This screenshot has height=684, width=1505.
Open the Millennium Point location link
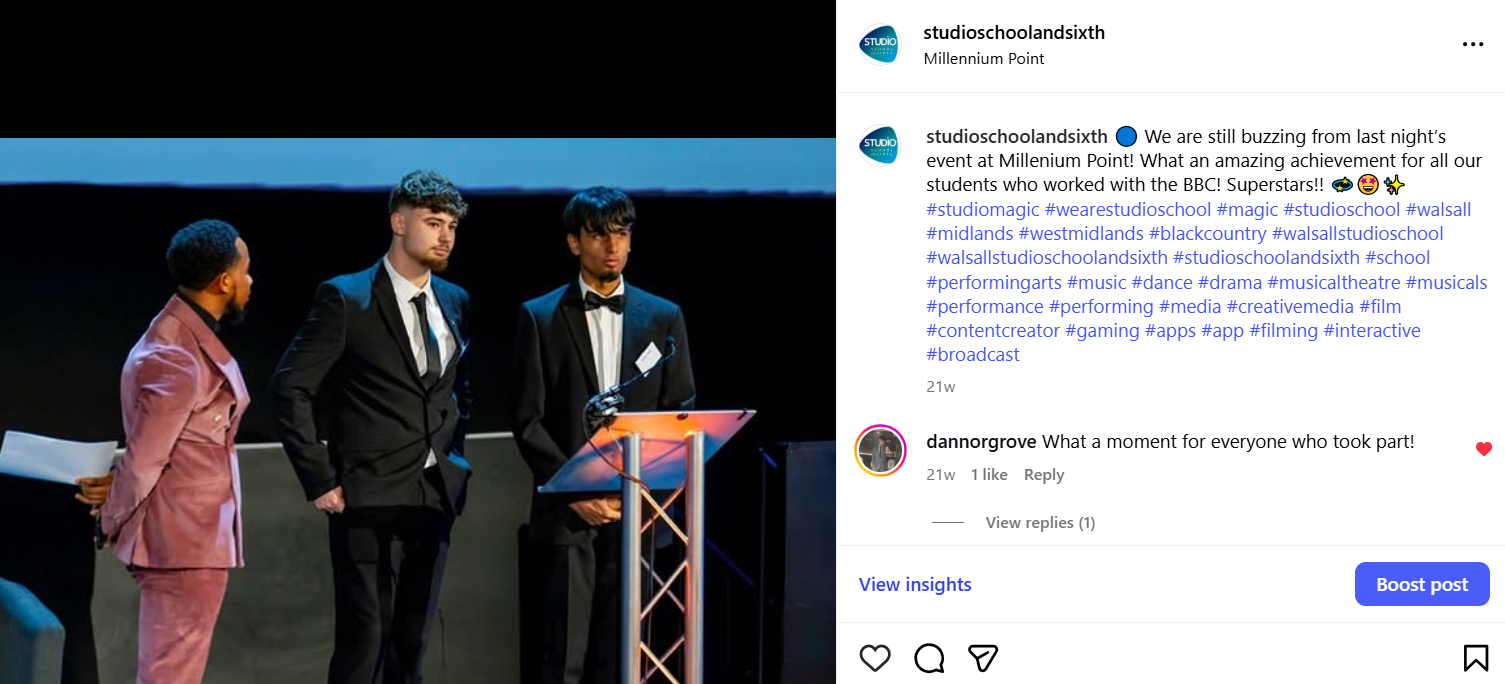984,59
